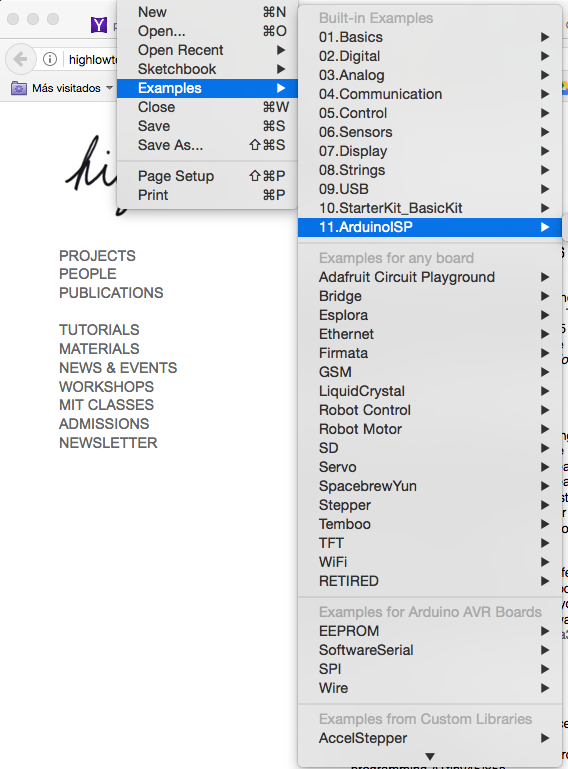Select the highlighted 11.ArduinoISP entry

coord(430,227)
